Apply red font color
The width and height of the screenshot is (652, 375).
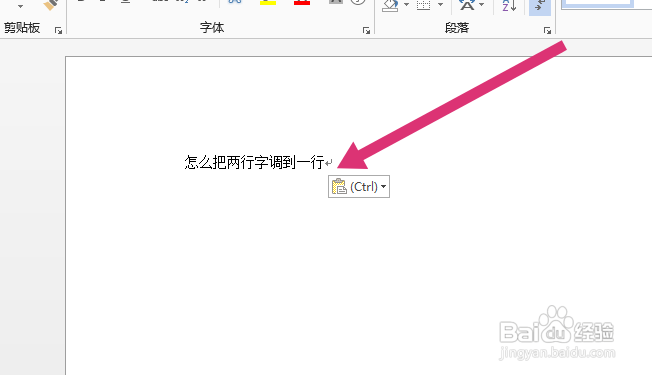302,2
